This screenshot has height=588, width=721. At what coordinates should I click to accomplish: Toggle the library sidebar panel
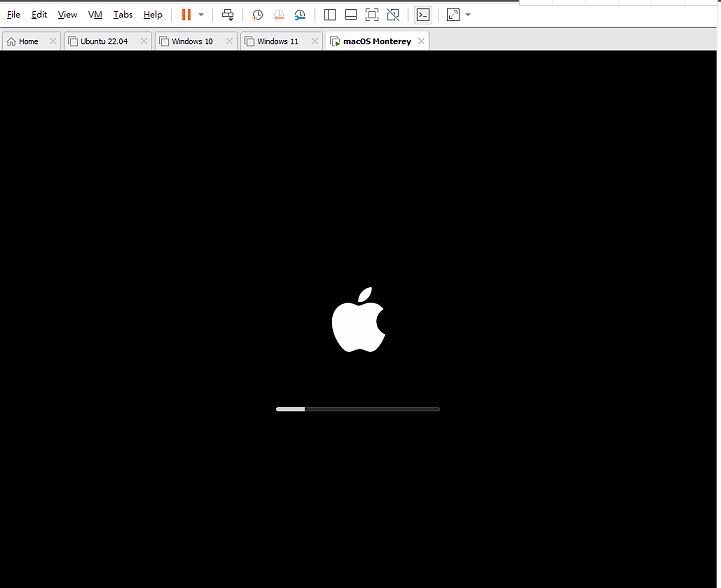330,15
